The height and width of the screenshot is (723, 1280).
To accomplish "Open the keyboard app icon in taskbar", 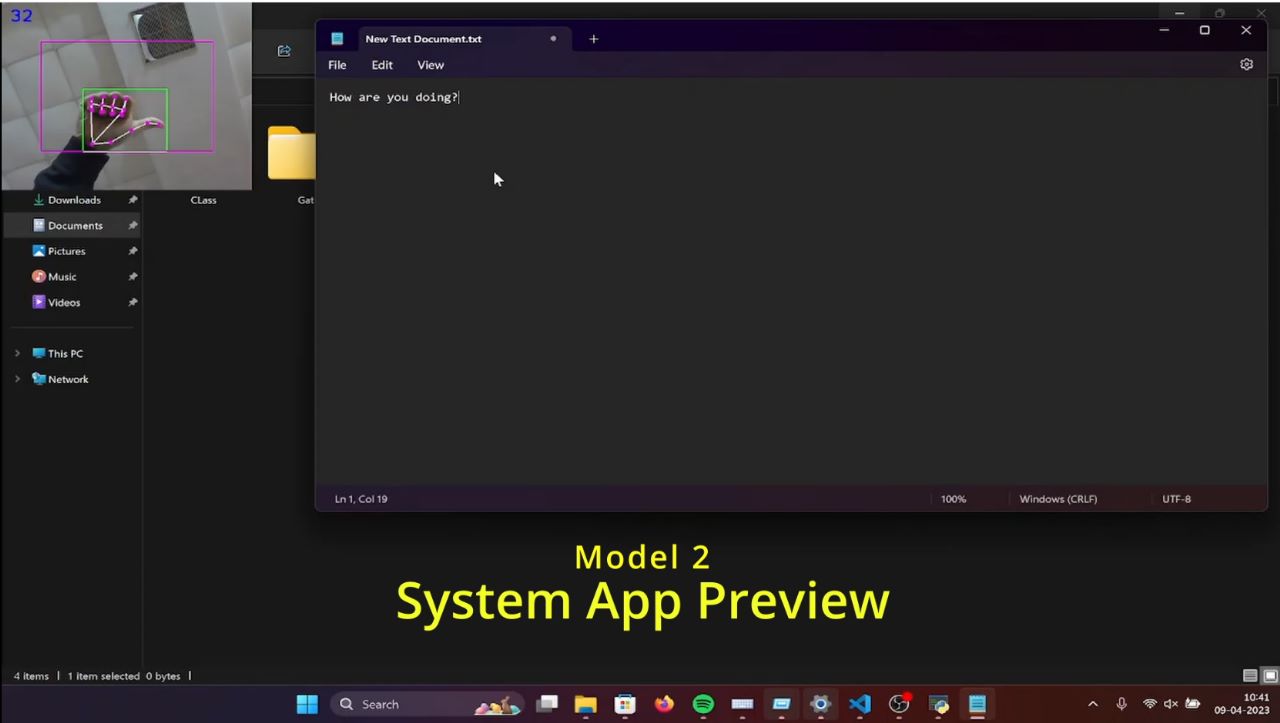I will pos(742,704).
